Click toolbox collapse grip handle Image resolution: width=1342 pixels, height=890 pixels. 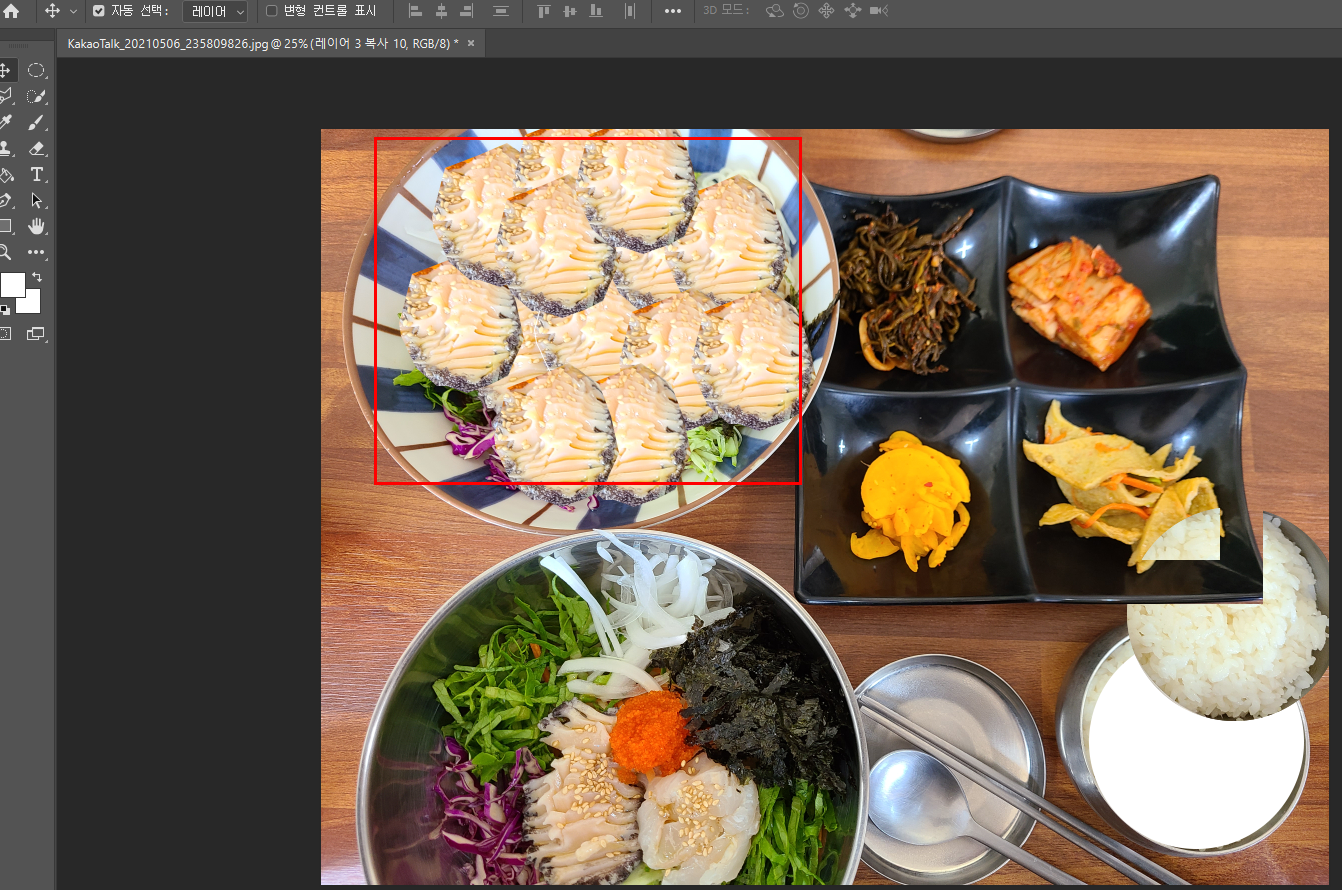pos(18,46)
